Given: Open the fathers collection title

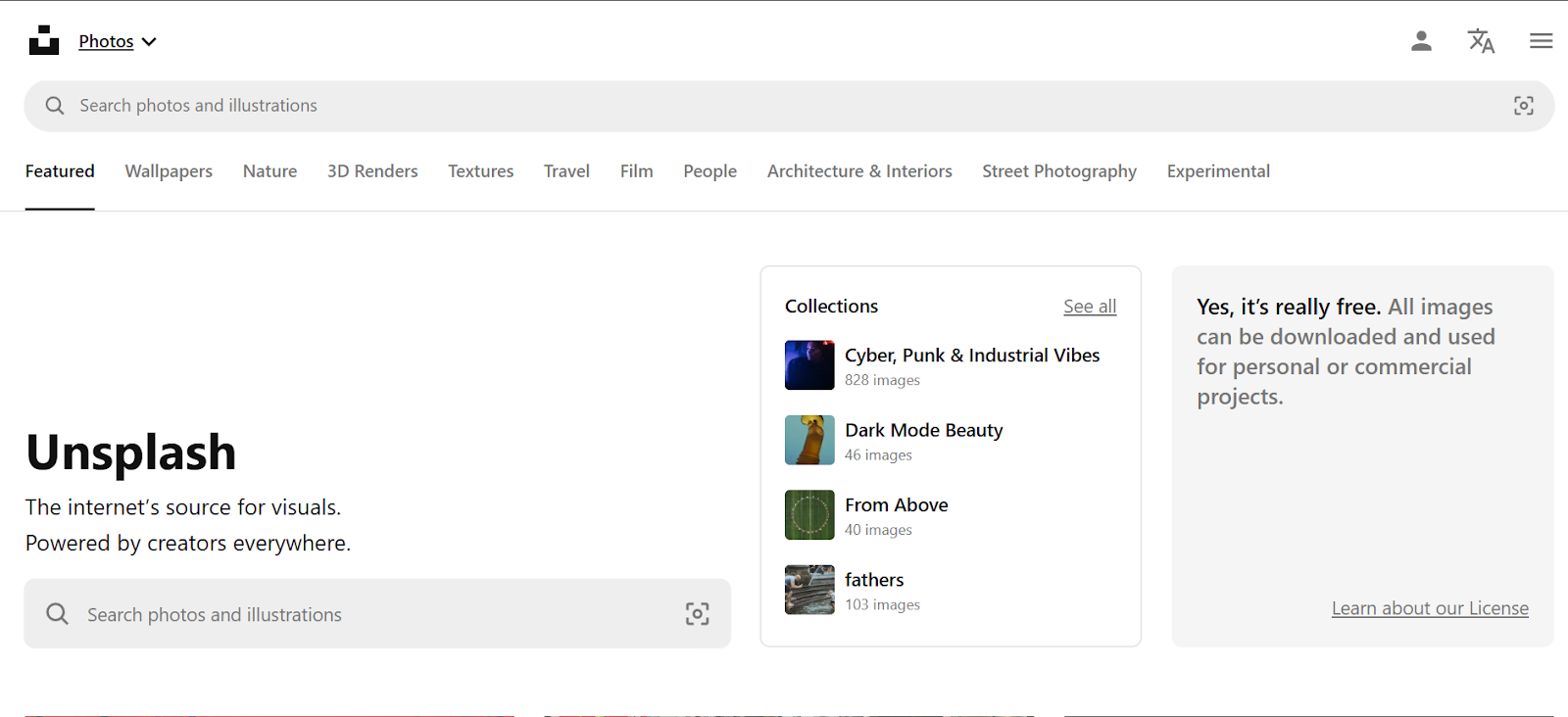Looking at the screenshot, I should (874, 580).
